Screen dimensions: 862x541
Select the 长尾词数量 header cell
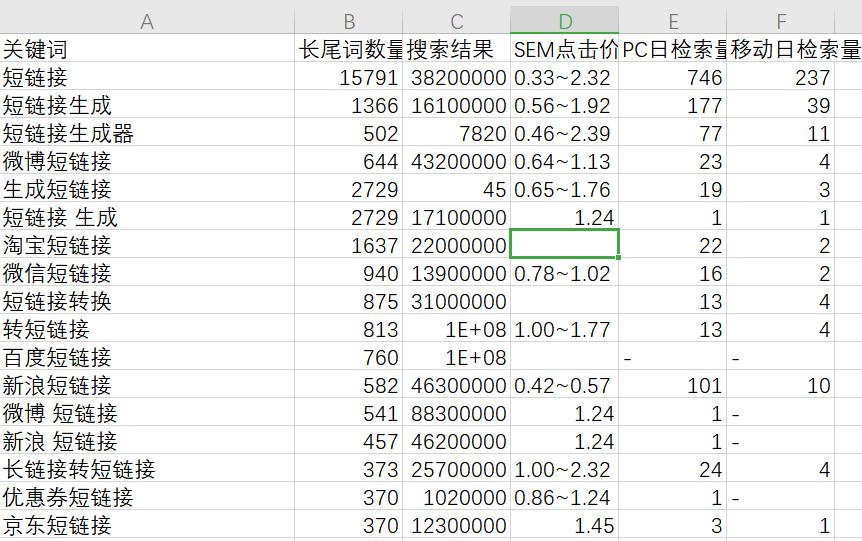349,49
